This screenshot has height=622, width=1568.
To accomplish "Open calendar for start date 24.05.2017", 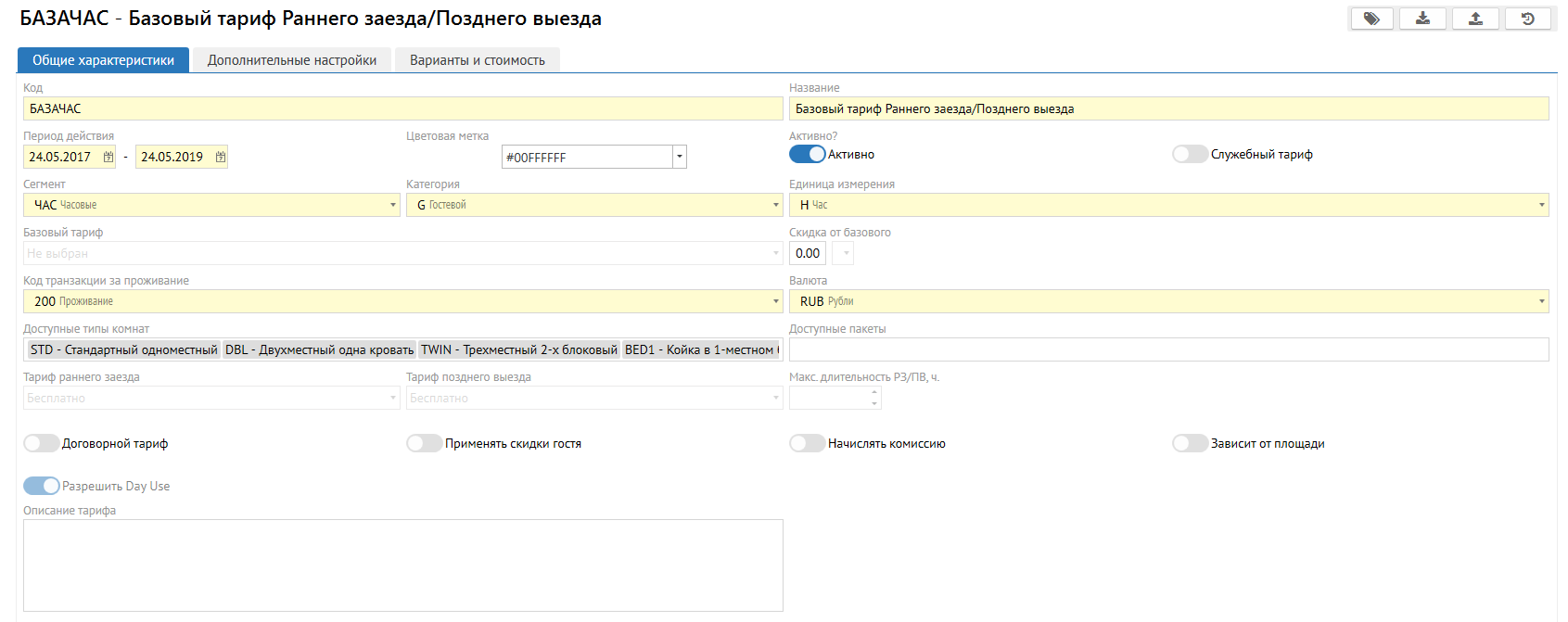I will [108, 157].
